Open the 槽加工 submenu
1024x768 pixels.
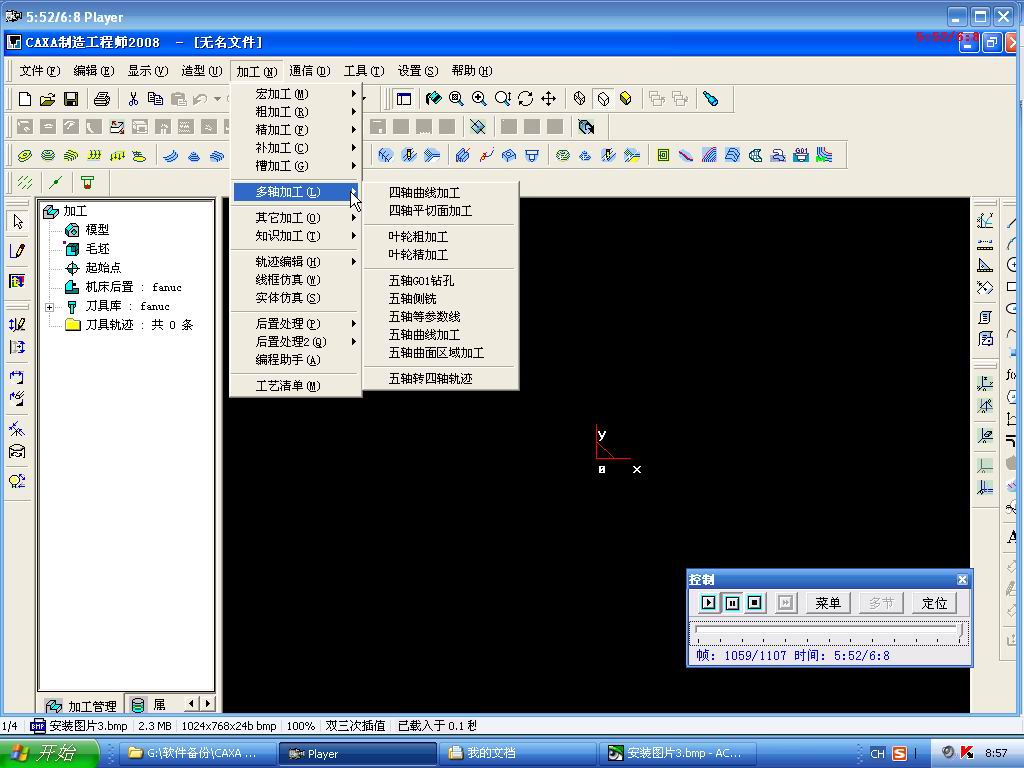[296, 166]
